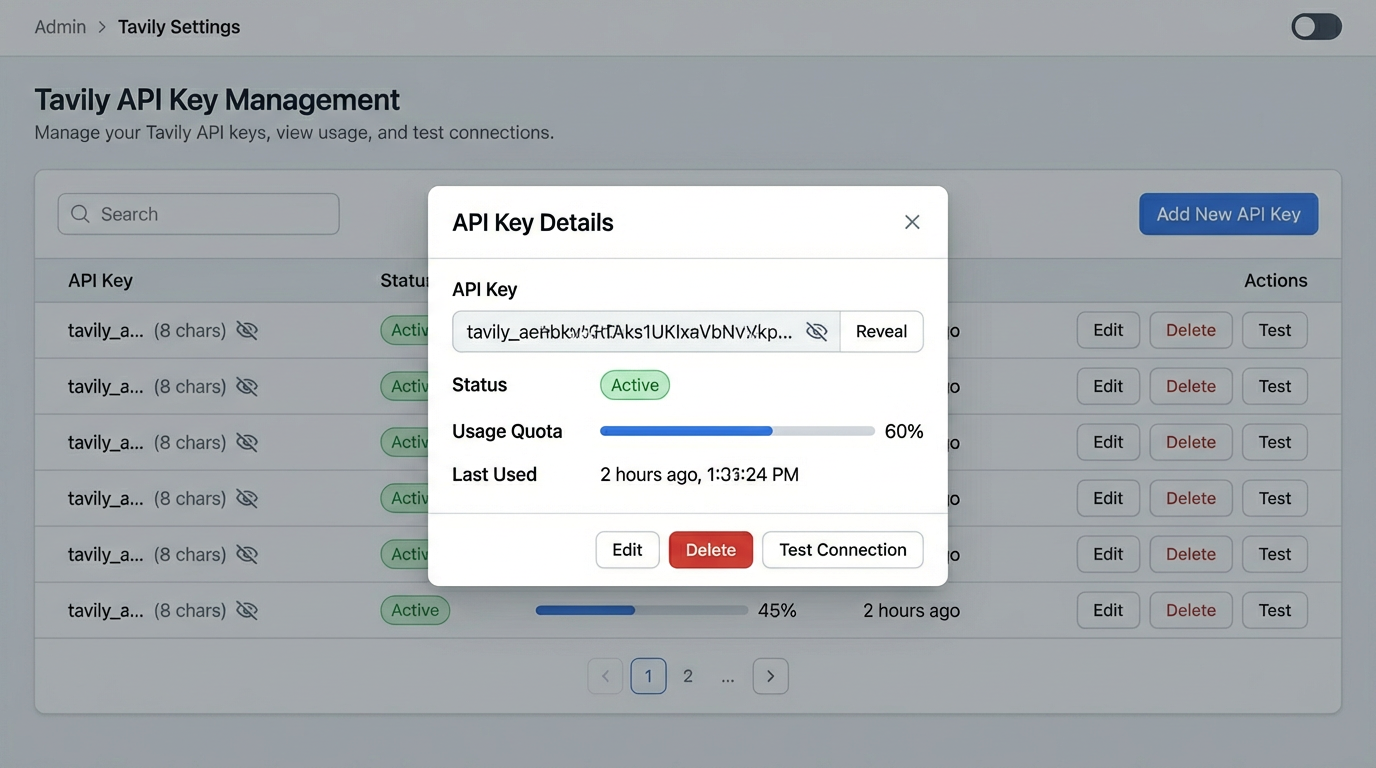The width and height of the screenshot is (1376, 768).
Task: Go to the previous page with the left chevron
Action: pos(605,676)
